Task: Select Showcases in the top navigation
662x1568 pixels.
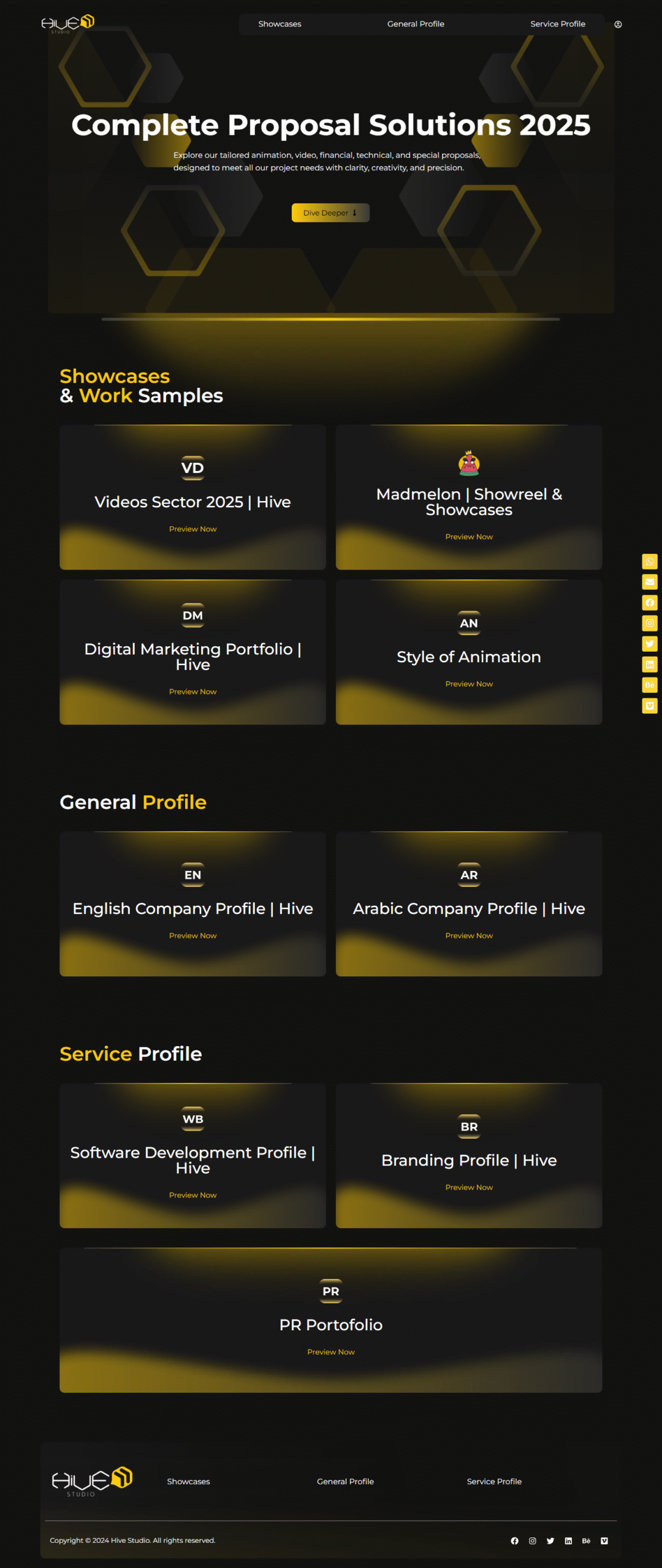Action: [280, 24]
